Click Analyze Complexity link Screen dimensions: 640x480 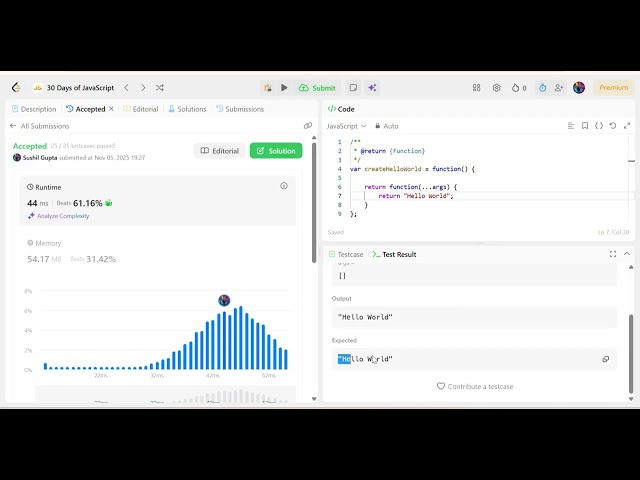[59, 216]
